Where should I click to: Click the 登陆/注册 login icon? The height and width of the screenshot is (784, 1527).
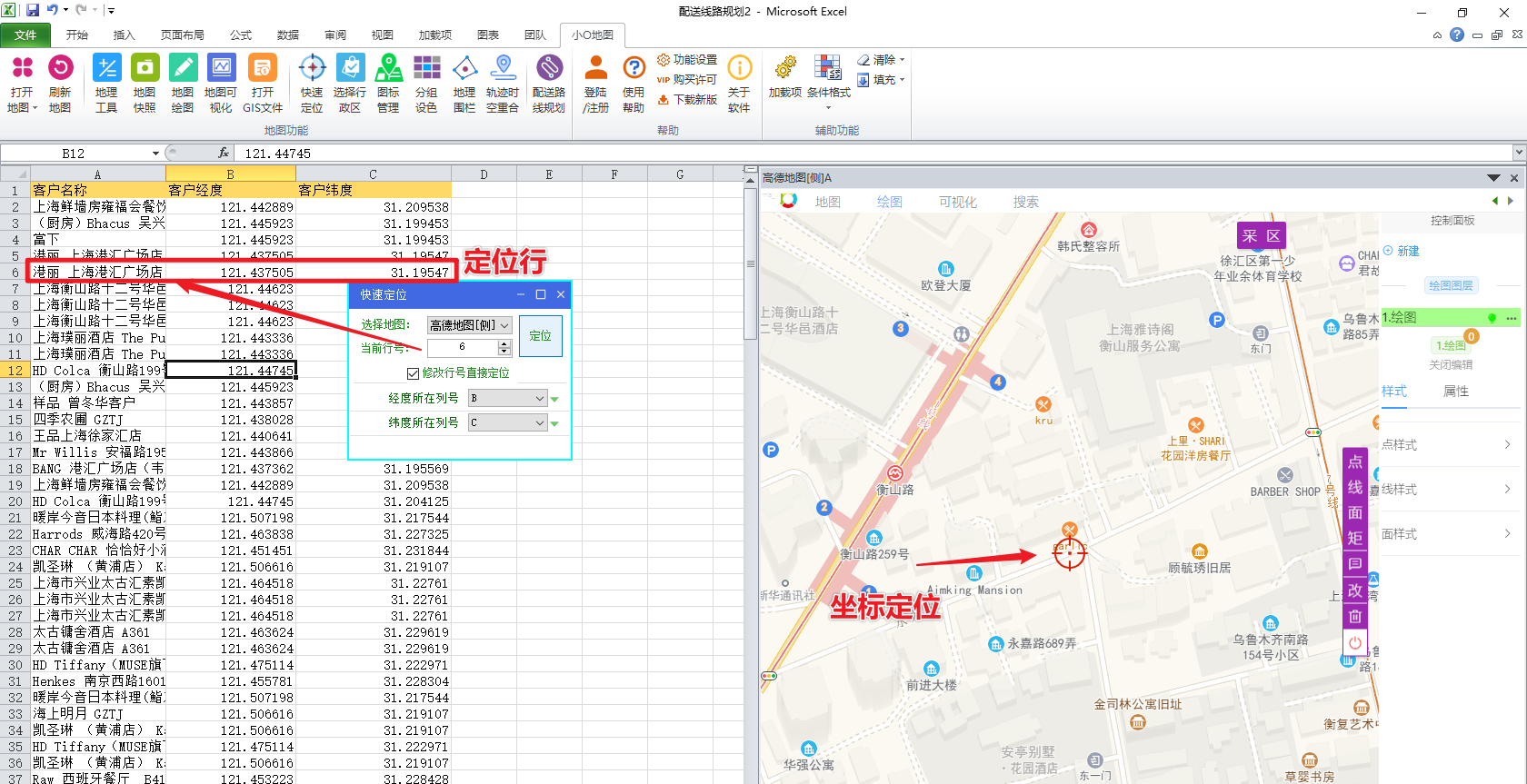click(596, 84)
